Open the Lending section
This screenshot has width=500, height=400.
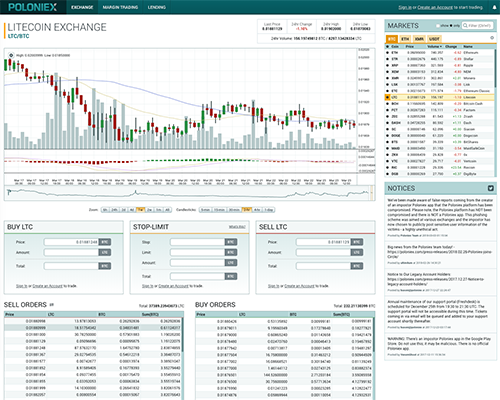tap(157, 7)
